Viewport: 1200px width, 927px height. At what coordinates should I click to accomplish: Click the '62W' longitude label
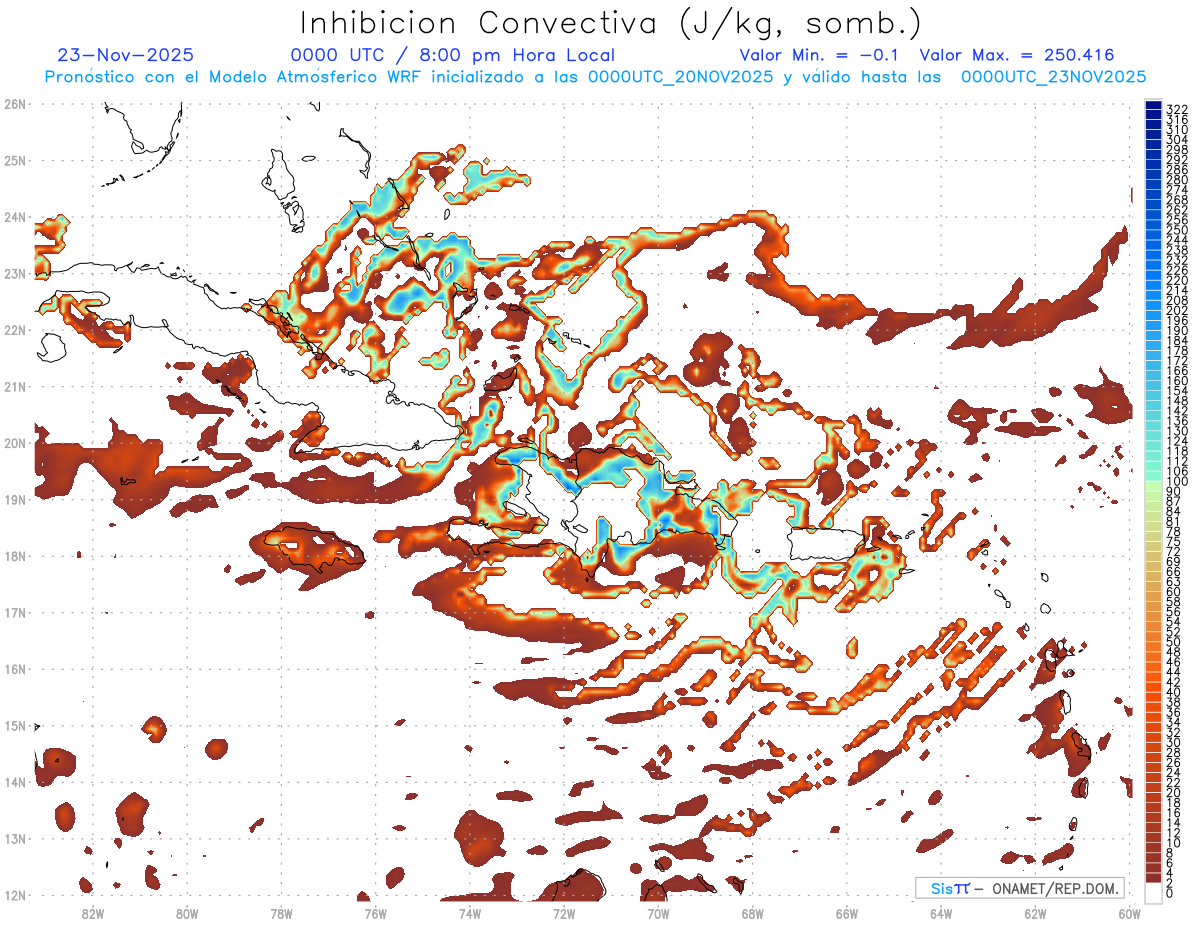(1035, 913)
